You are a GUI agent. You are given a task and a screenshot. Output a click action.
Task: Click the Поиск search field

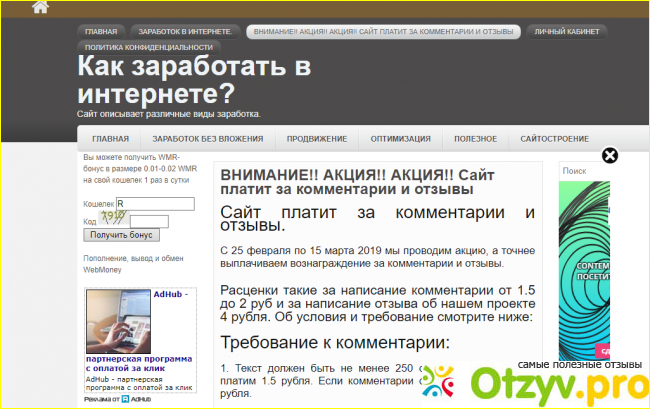tap(585, 171)
